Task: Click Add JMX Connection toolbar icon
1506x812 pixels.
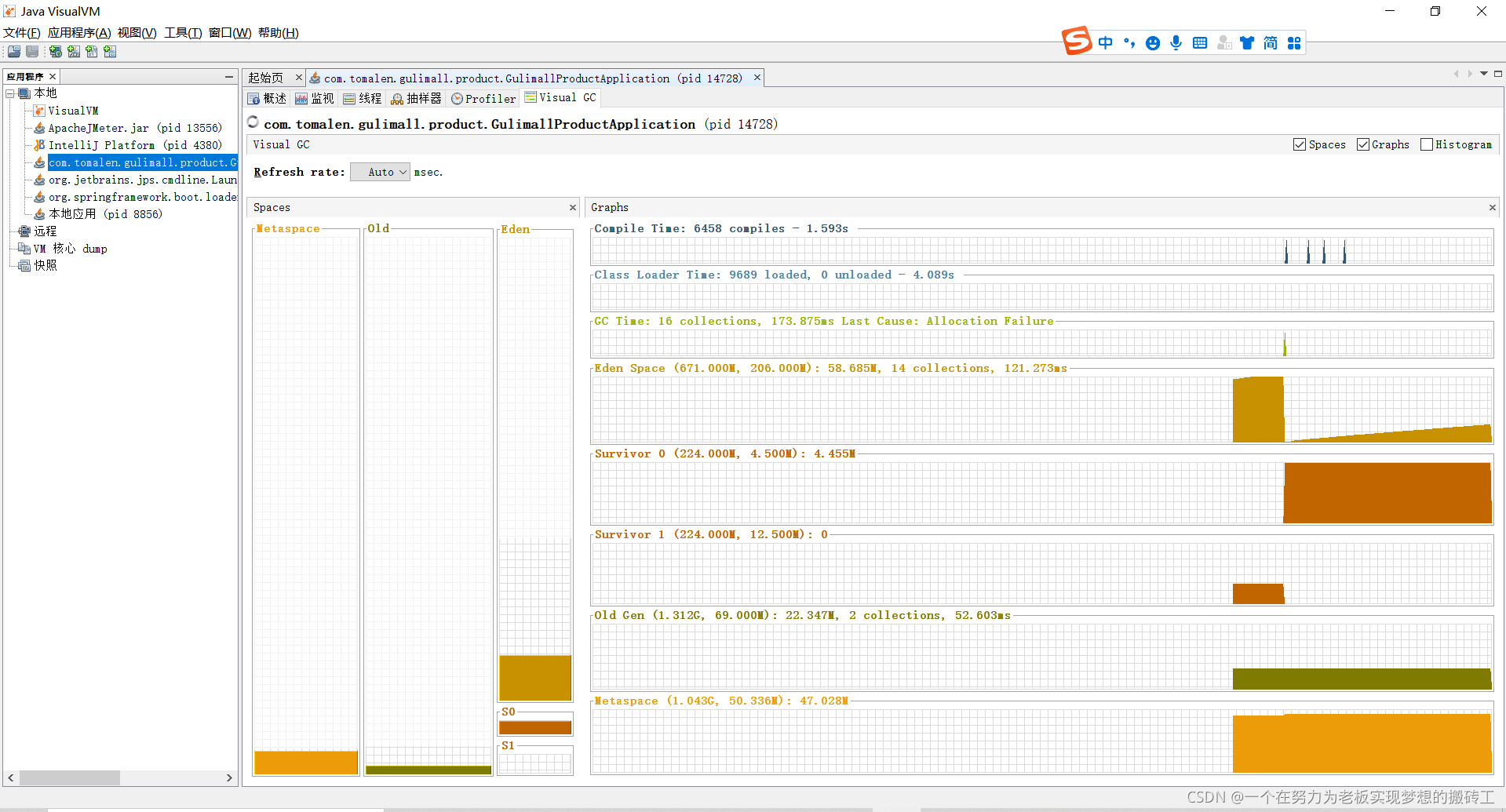Action: [x=74, y=52]
